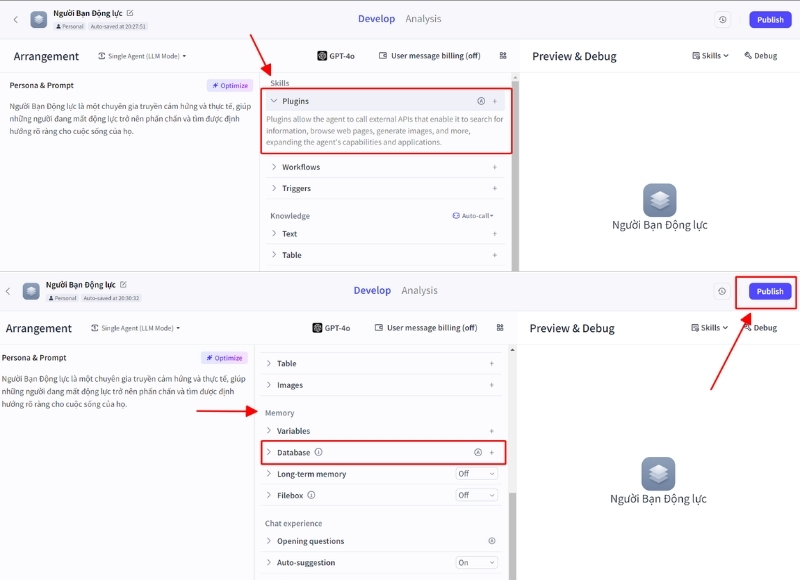Add an image knowledge source via Images plus icon
The width and height of the screenshot is (800, 580).
point(491,385)
